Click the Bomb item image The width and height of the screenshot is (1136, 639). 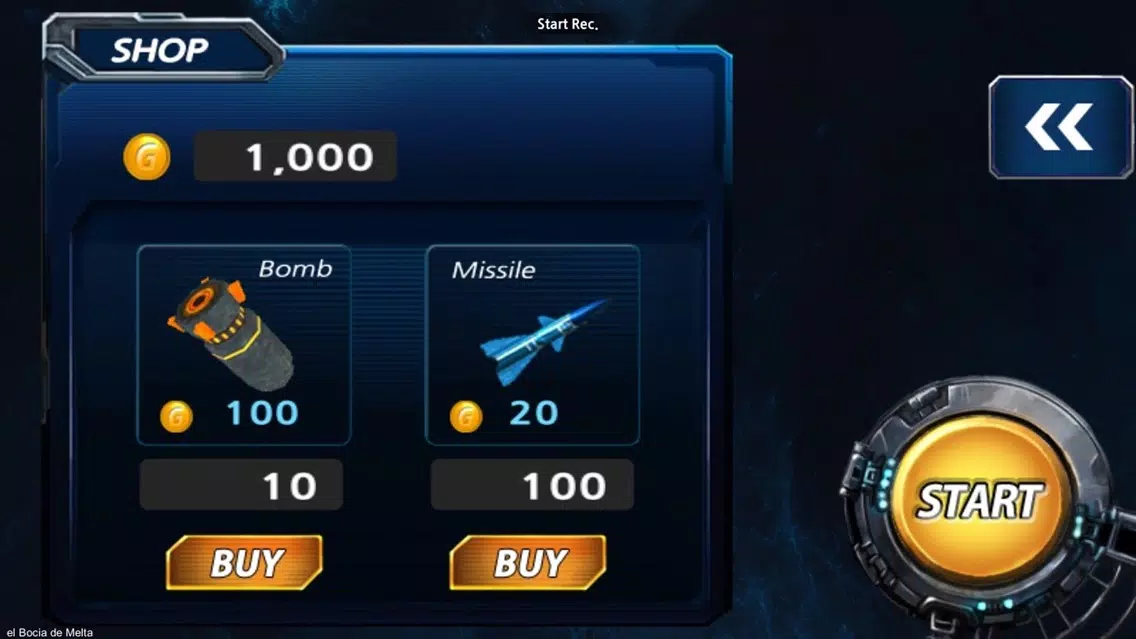pyautogui.click(x=232, y=335)
